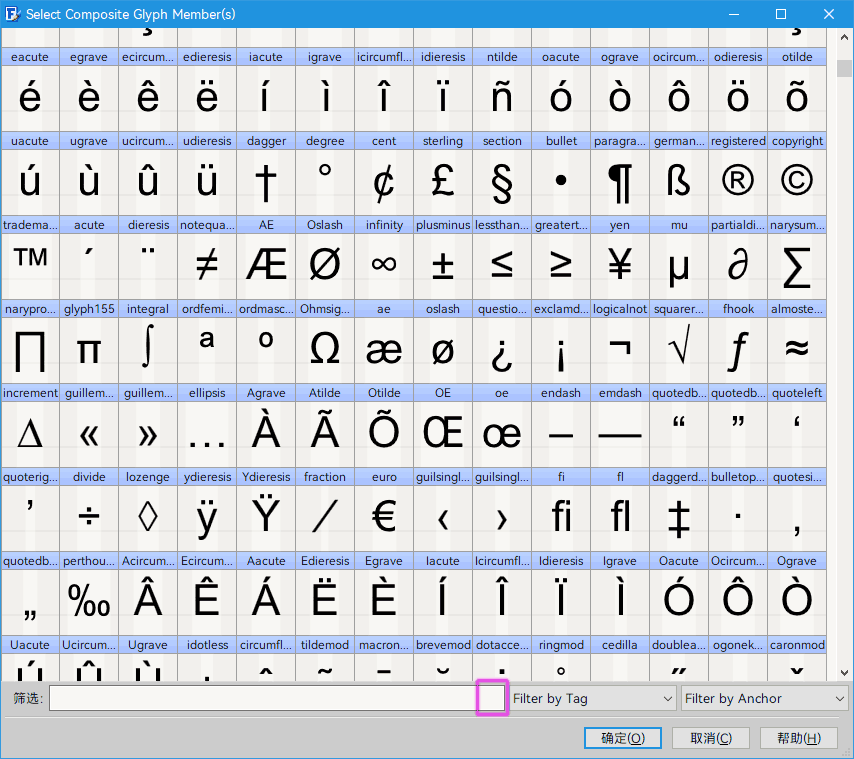Pick the copyright symbol glyph
This screenshot has width=854, height=759.
[797, 182]
